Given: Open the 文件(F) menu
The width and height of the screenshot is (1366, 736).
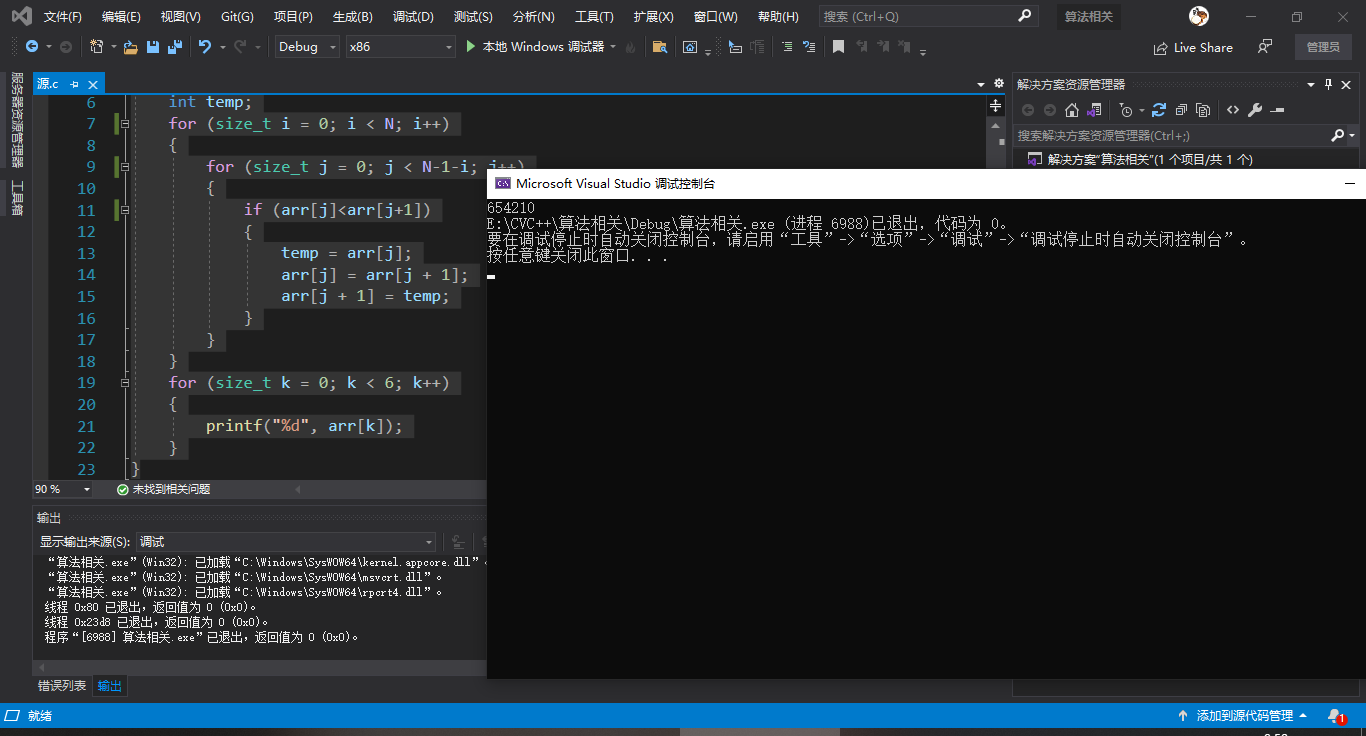Looking at the screenshot, I should pyautogui.click(x=63, y=17).
